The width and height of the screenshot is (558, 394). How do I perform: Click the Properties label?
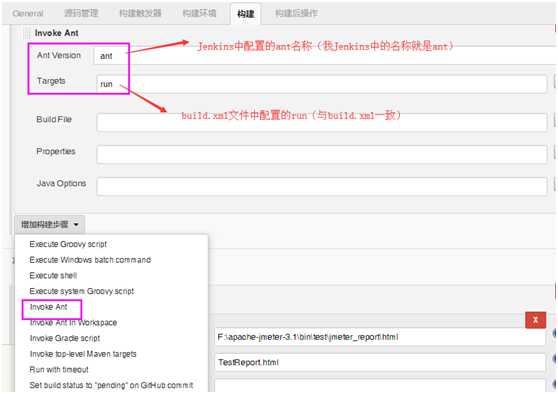(x=56, y=151)
